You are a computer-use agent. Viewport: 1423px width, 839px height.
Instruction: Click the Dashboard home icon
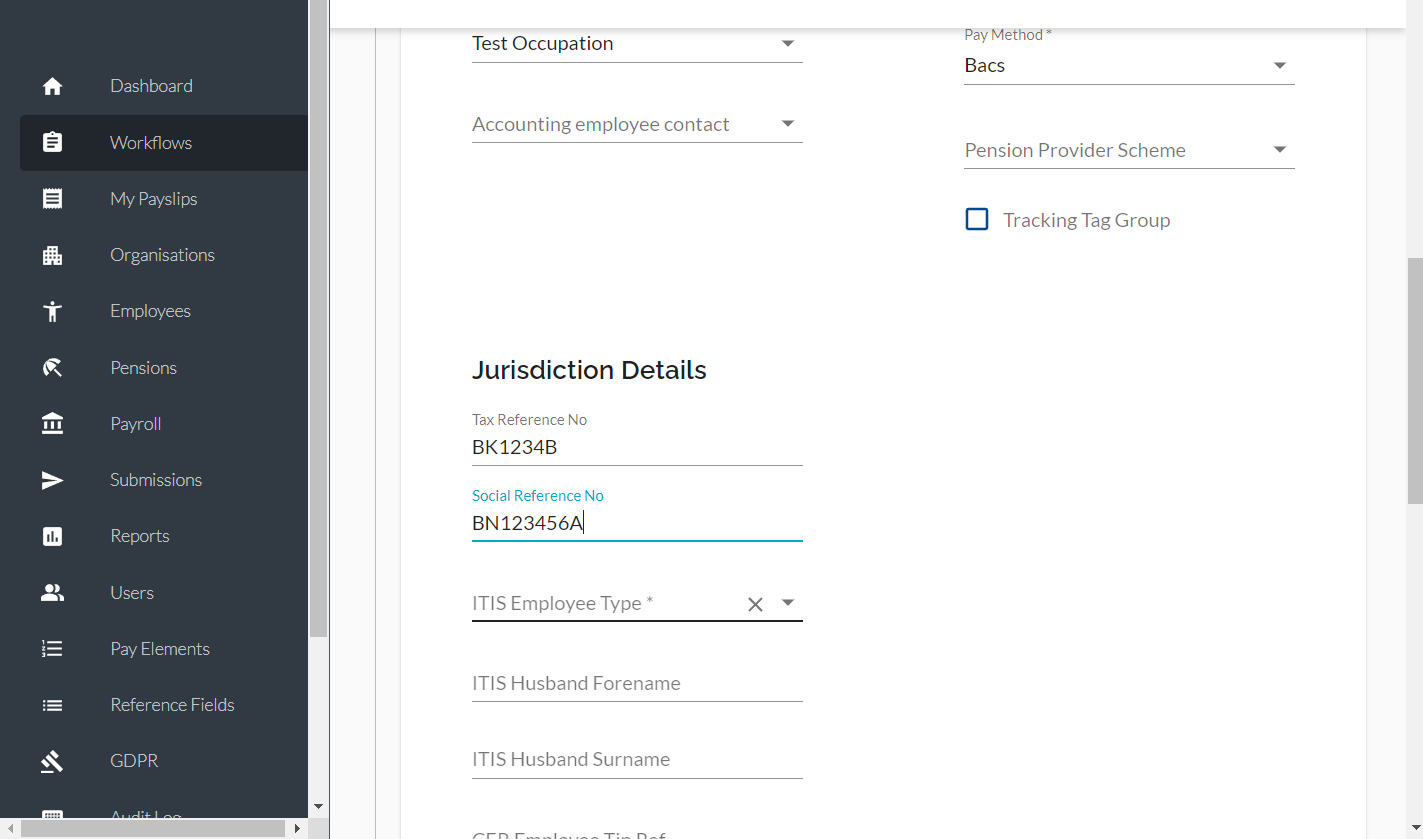pos(53,86)
